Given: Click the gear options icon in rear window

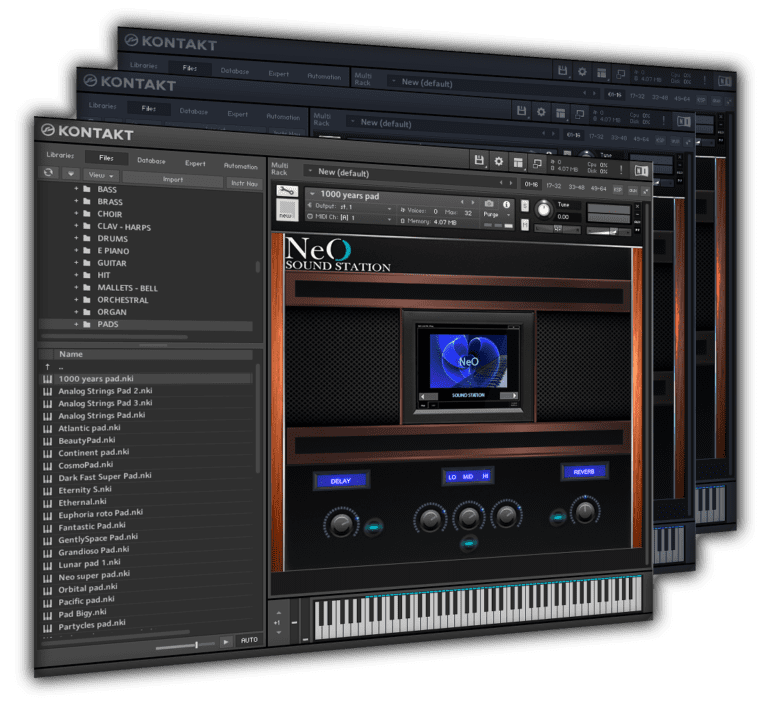Looking at the screenshot, I should point(582,72).
